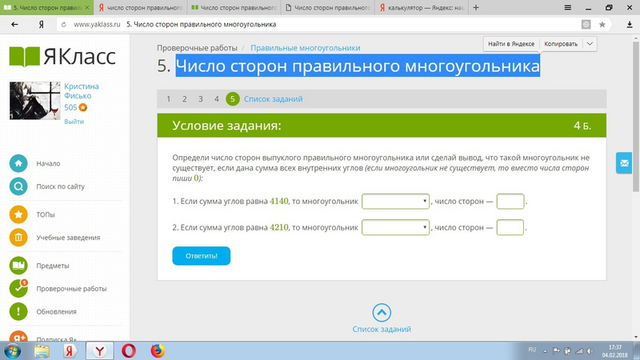Click the Выйти logout link
640x360 pixels.
click(74, 122)
